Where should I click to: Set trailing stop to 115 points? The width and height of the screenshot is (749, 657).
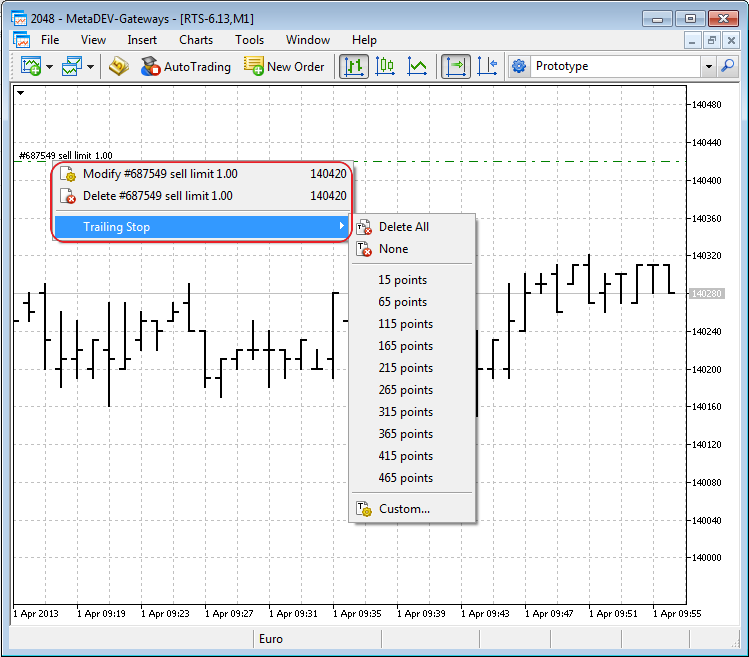pos(412,324)
